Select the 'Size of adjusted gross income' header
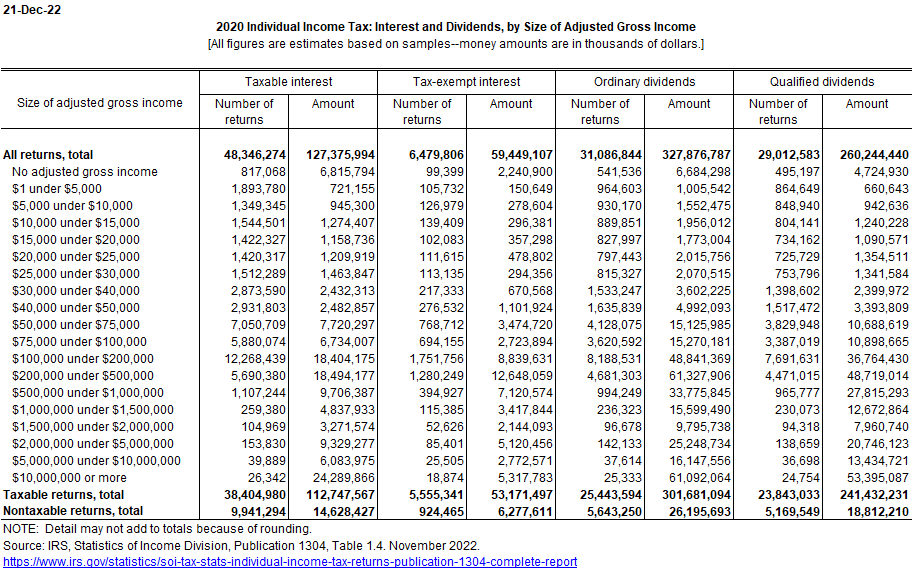912x570 pixels. [100, 103]
